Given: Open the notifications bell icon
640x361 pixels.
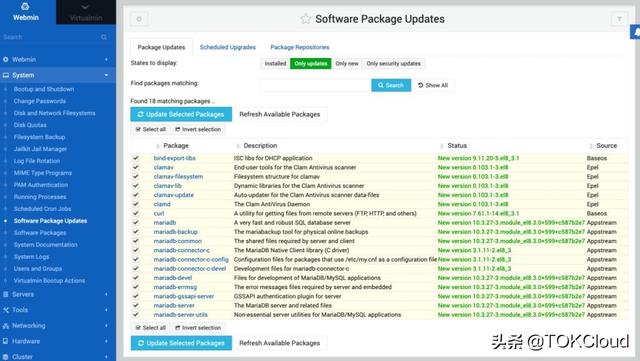Looking at the screenshot, I should (x=636, y=32).
